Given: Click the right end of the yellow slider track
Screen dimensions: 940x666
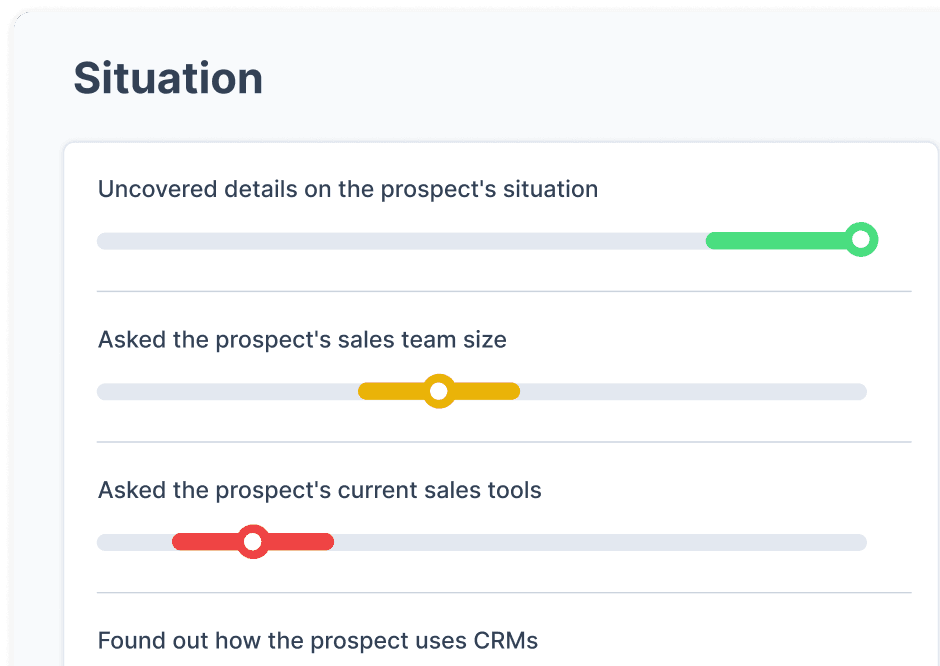Looking at the screenshot, I should [860, 391].
